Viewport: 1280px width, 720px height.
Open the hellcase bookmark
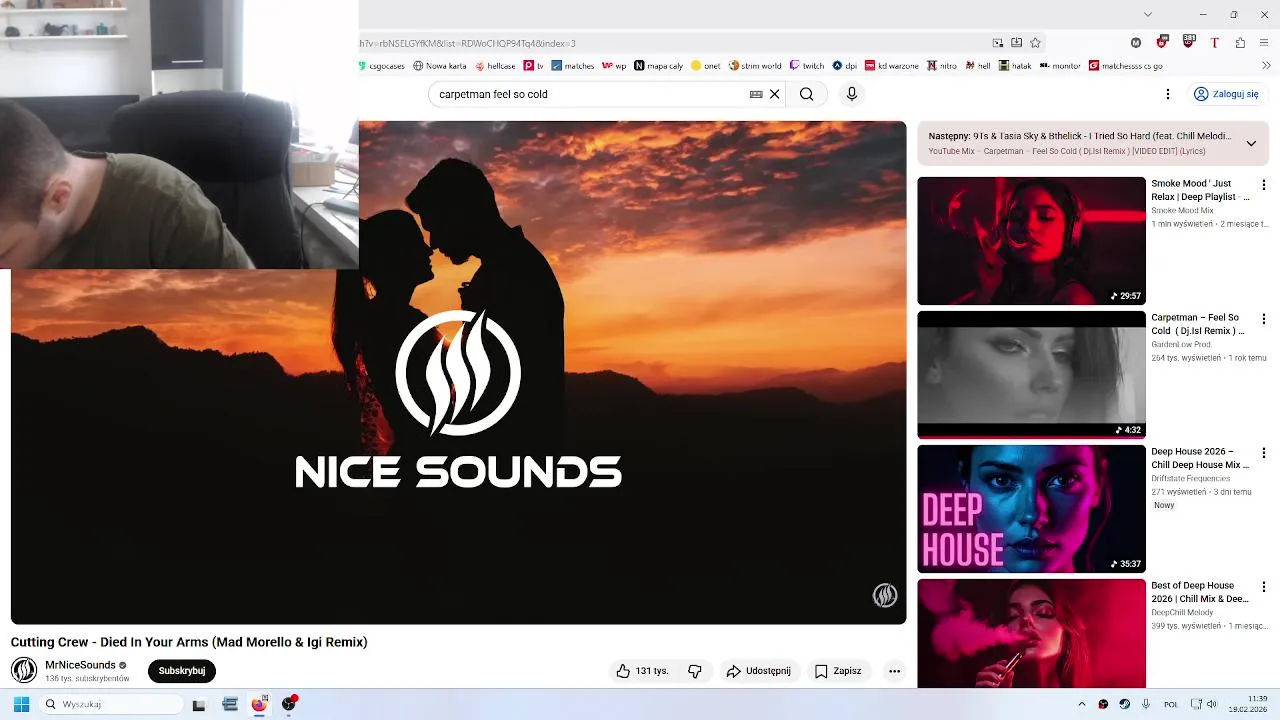pyautogui.click(x=495, y=66)
